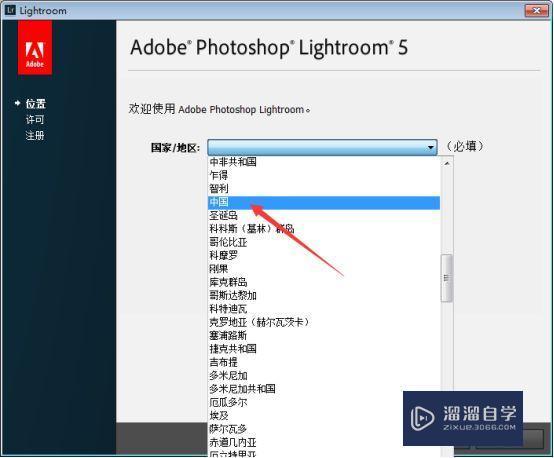Click the list scrollbar up arrow
Screen dimensions: 554x458
coord(447,163)
